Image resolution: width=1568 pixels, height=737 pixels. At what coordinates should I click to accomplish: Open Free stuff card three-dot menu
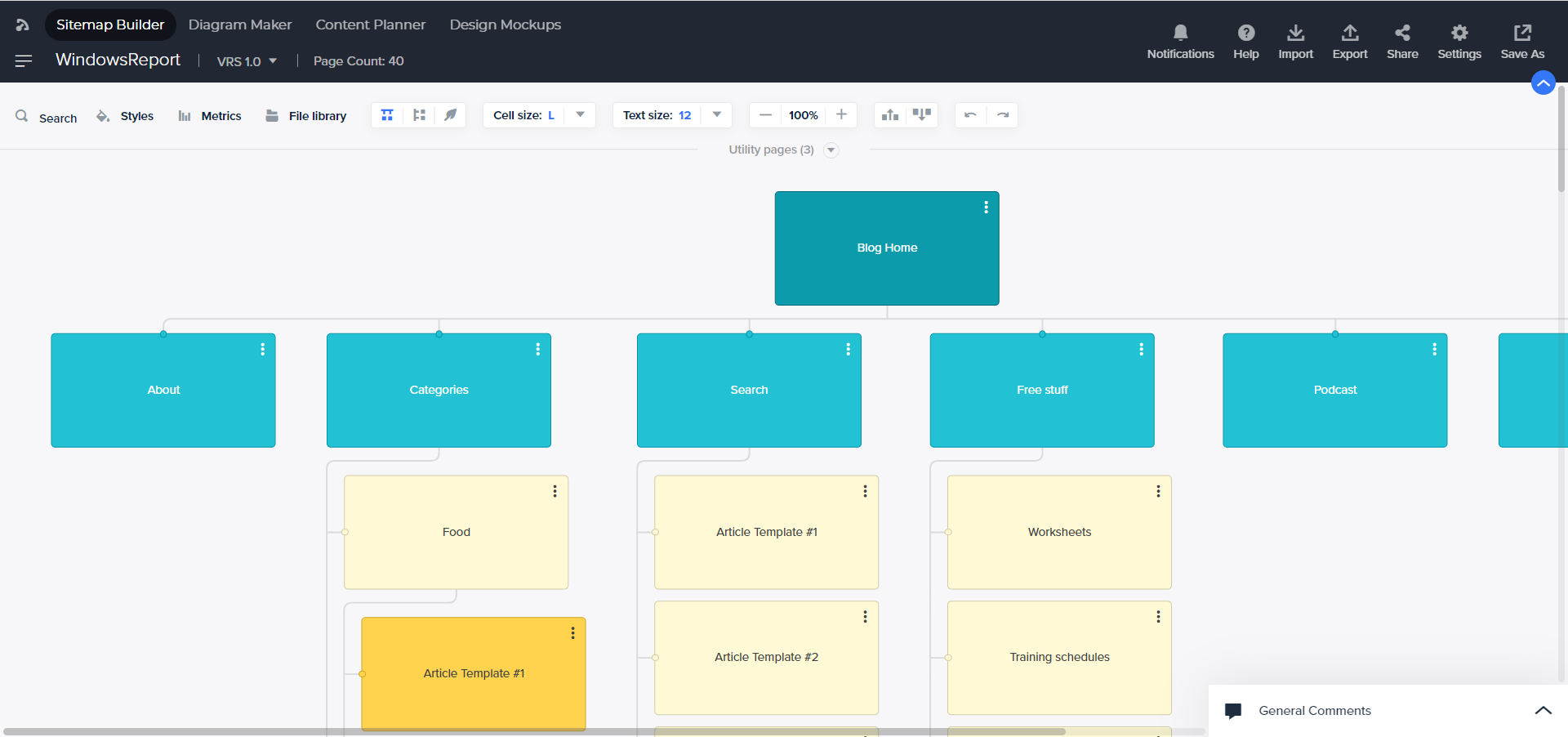pyautogui.click(x=1141, y=349)
